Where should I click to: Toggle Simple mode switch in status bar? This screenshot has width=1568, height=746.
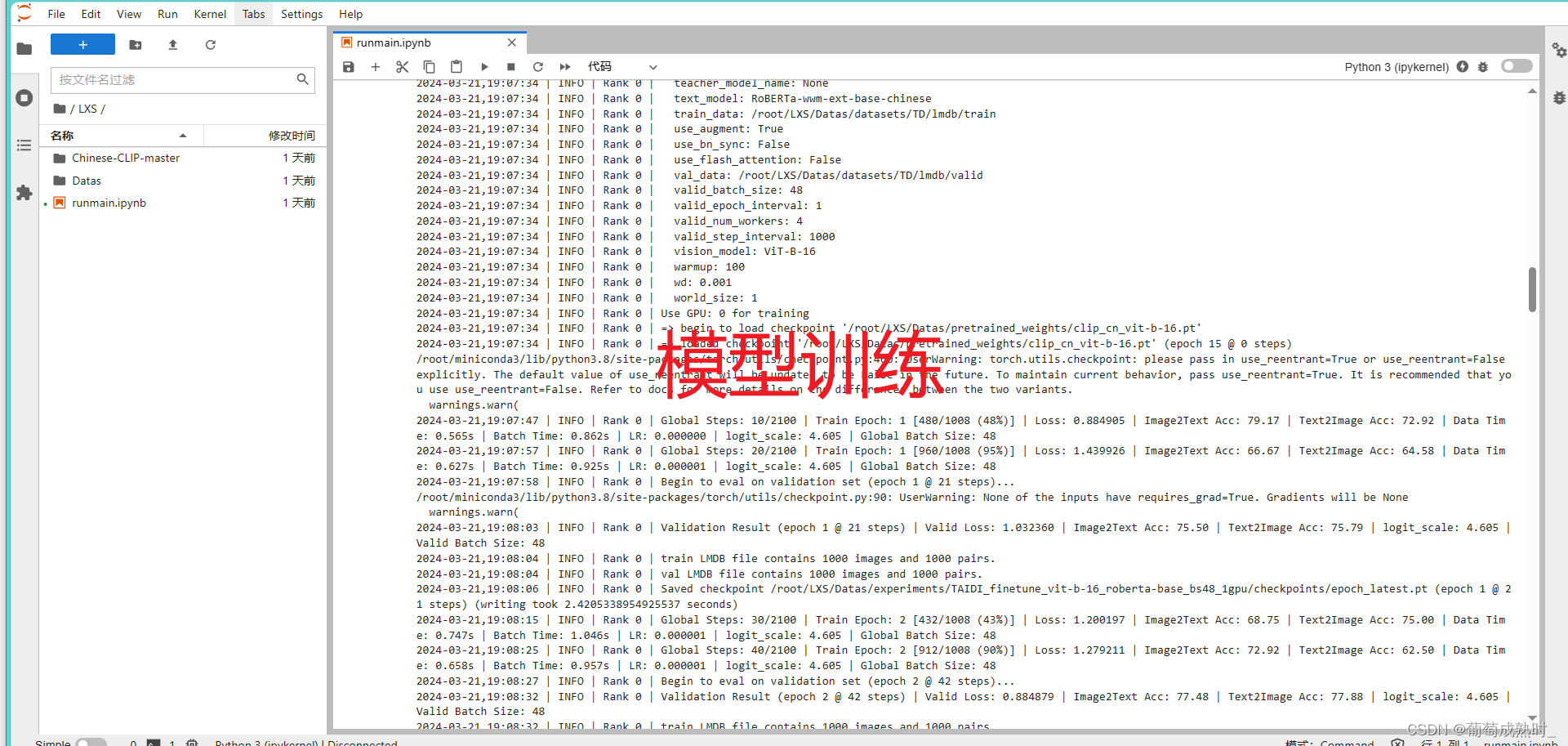[91, 743]
